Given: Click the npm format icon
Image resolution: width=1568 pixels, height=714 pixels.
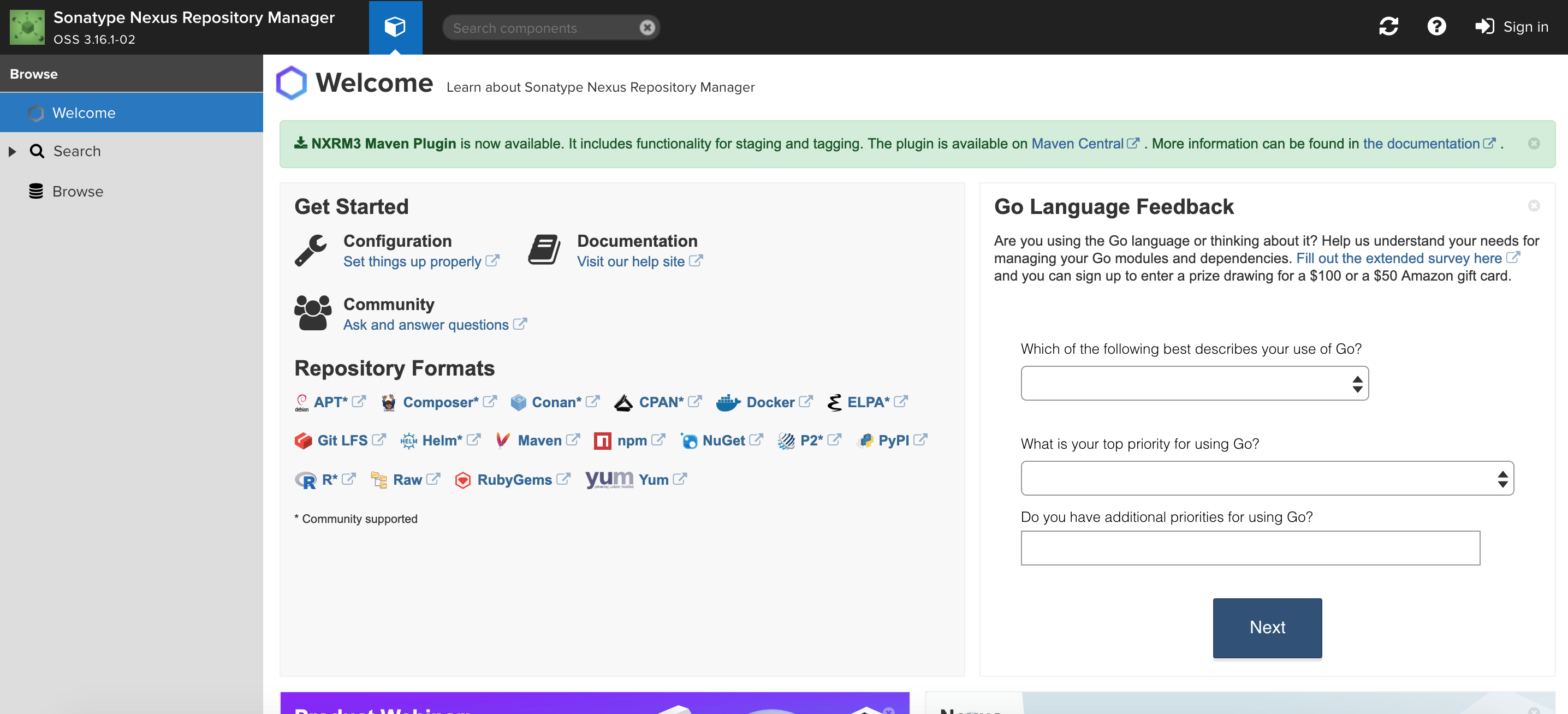Looking at the screenshot, I should [602, 441].
